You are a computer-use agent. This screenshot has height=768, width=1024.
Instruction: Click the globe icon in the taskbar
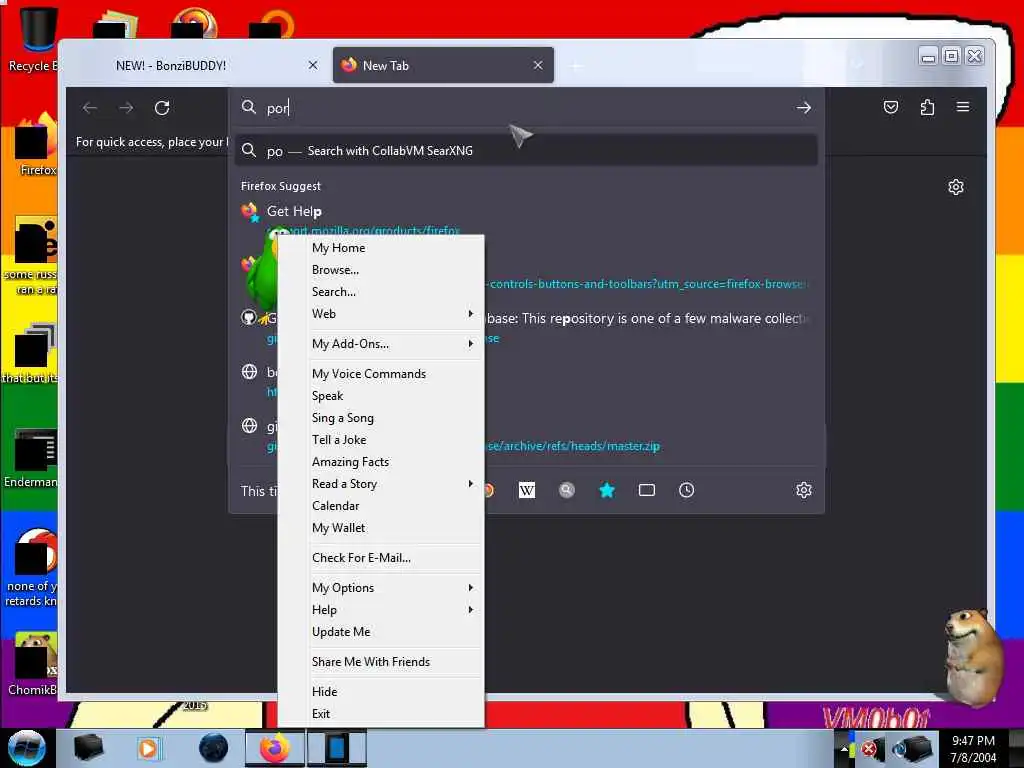[214, 748]
